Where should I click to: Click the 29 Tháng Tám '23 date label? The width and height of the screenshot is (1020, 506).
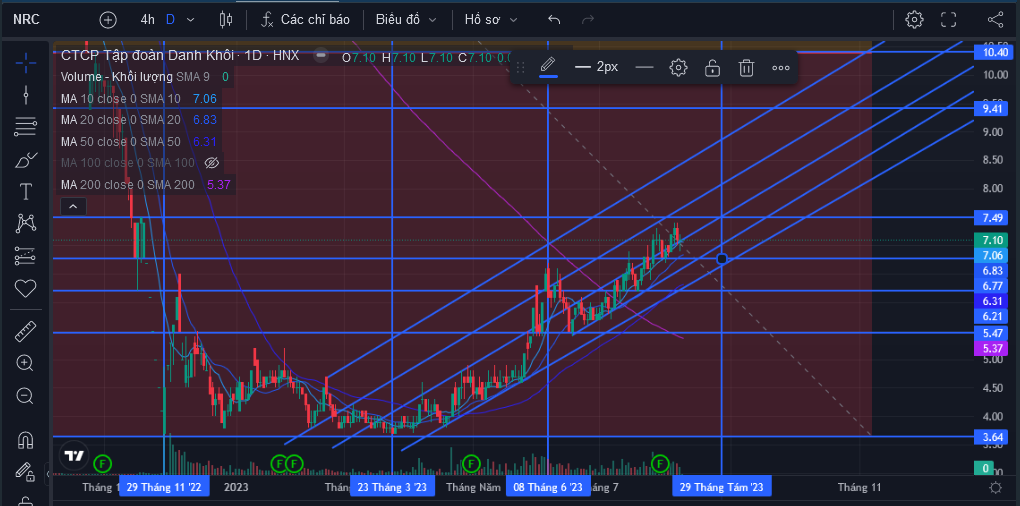point(721,487)
